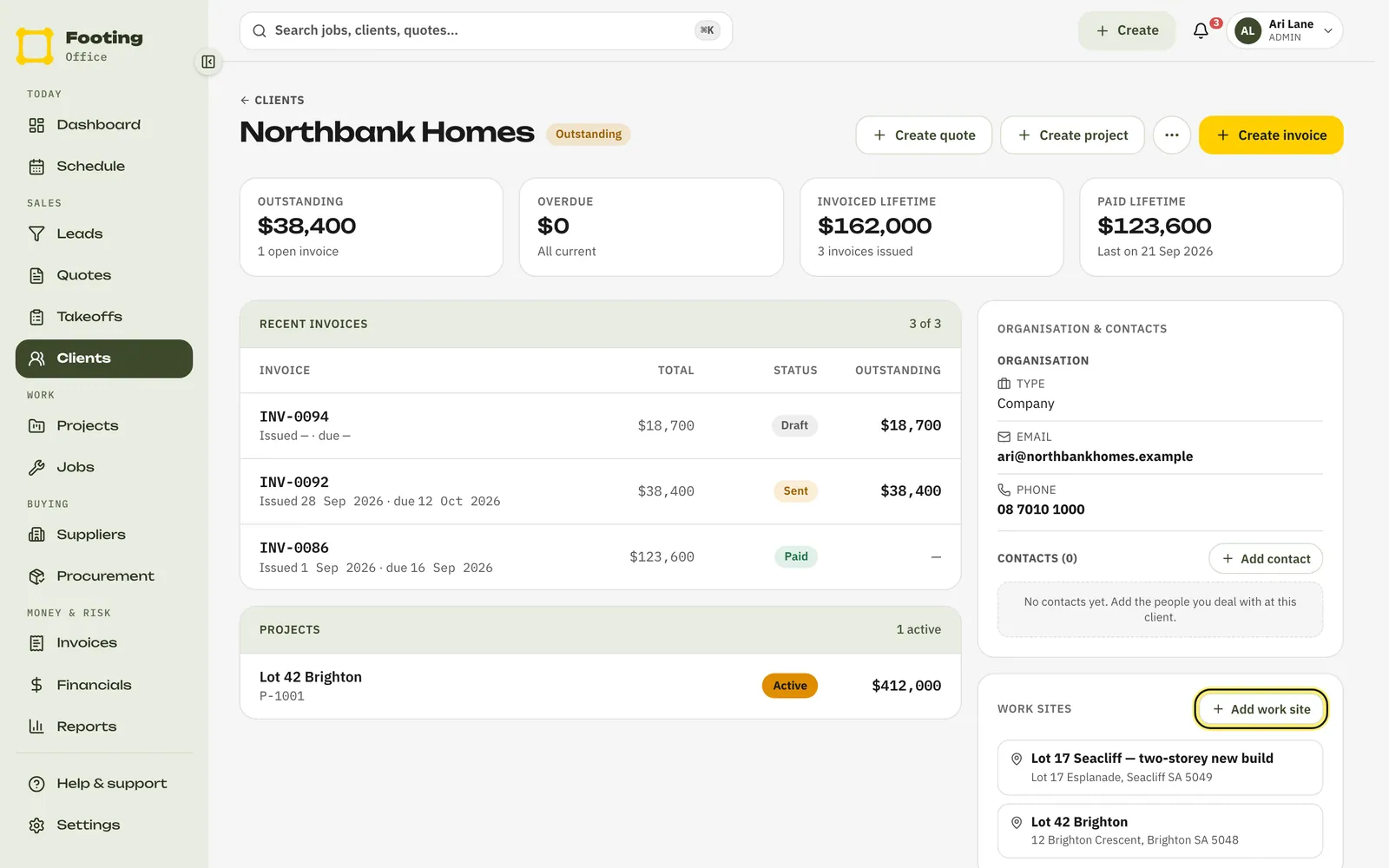The width and height of the screenshot is (1389, 868).
Task: Click the Clients people icon
Action: click(36, 358)
